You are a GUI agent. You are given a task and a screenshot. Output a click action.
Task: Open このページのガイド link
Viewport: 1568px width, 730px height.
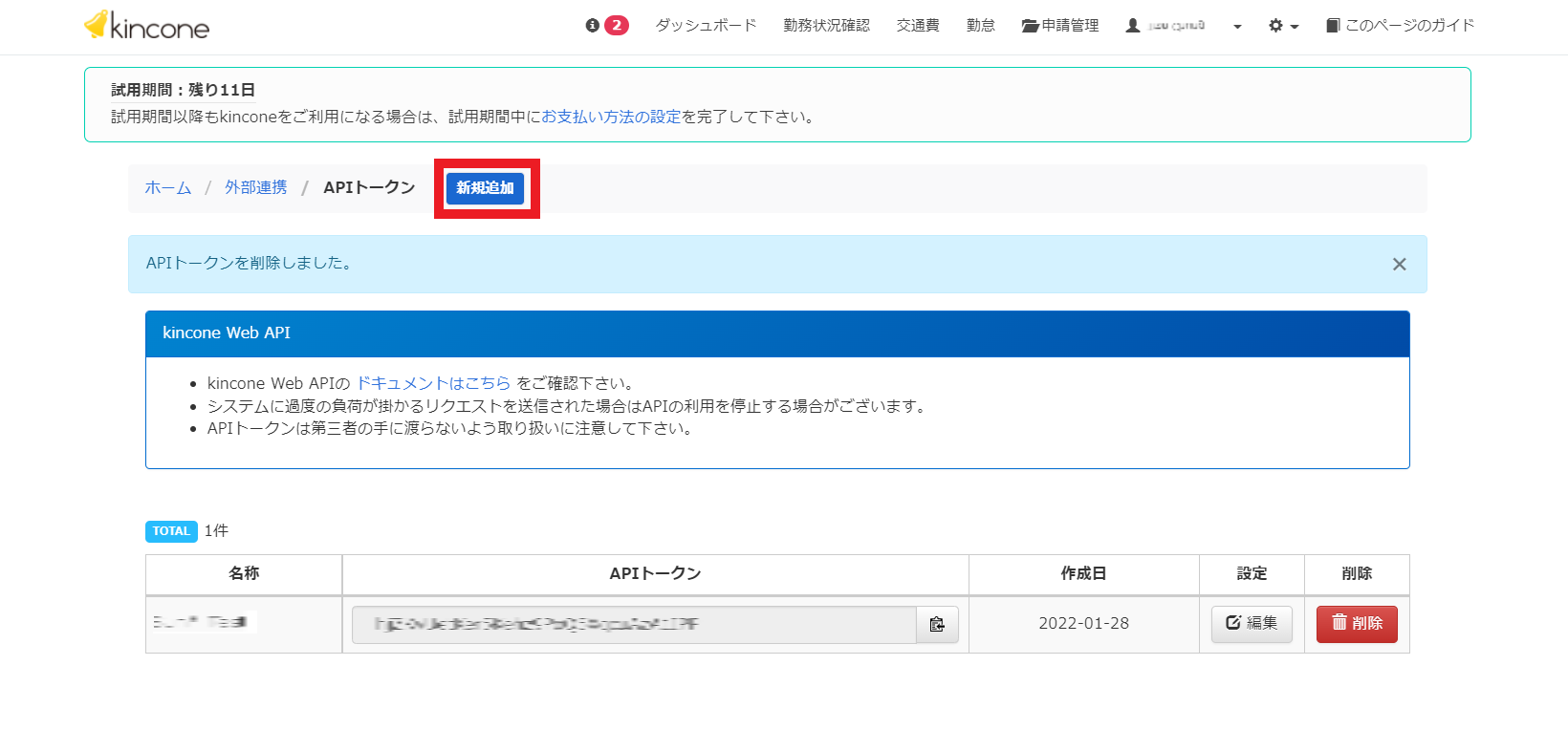(1400, 26)
